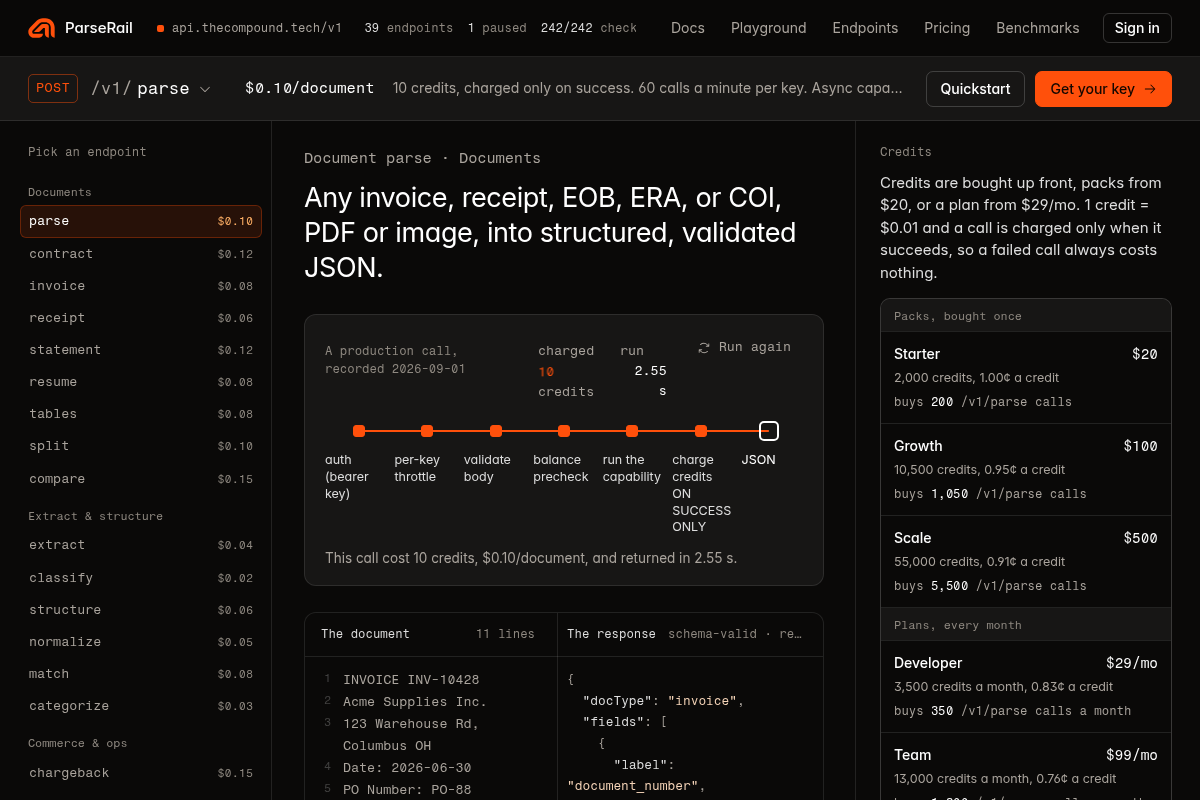Screen dimensions: 1200x800
Task: Select the contract endpoint in the sidebar
Action: point(141,254)
